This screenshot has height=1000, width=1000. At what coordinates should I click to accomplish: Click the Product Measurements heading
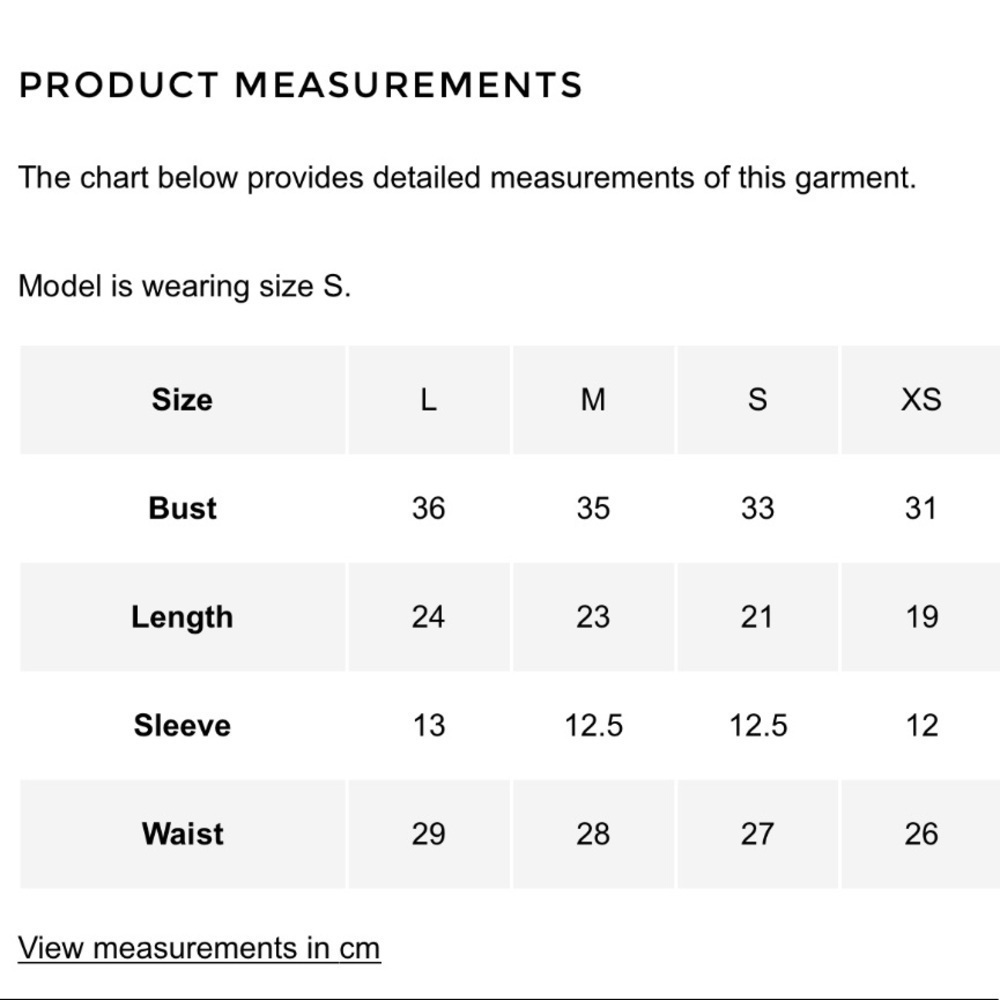pos(301,85)
